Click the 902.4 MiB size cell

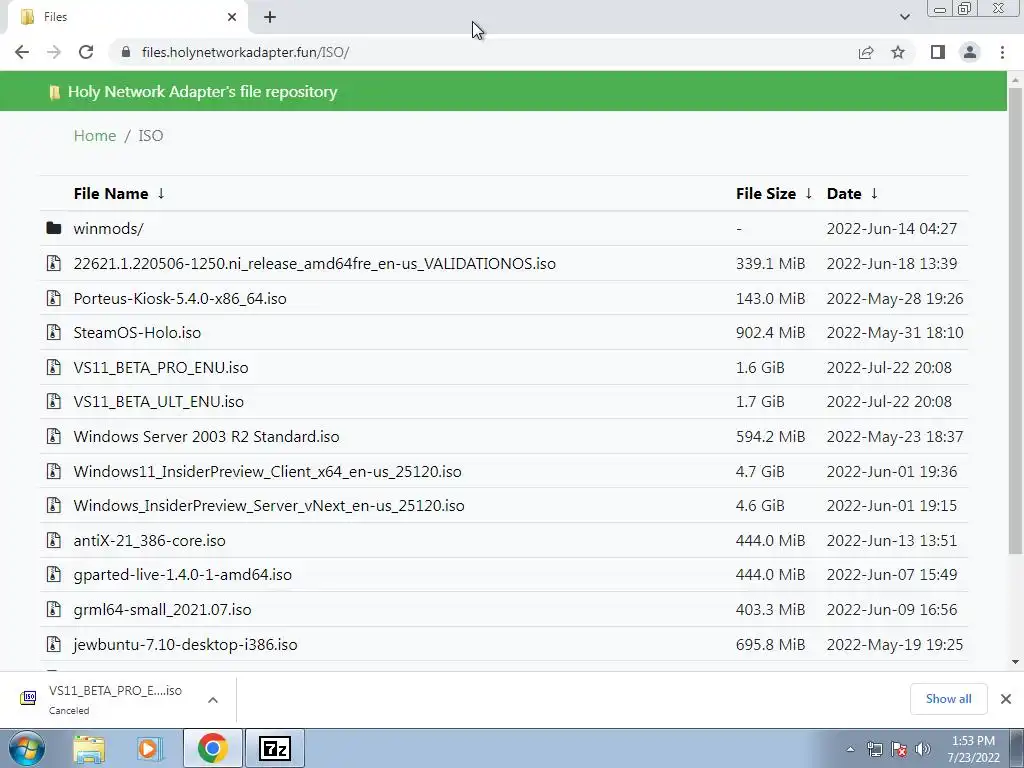[x=771, y=332]
